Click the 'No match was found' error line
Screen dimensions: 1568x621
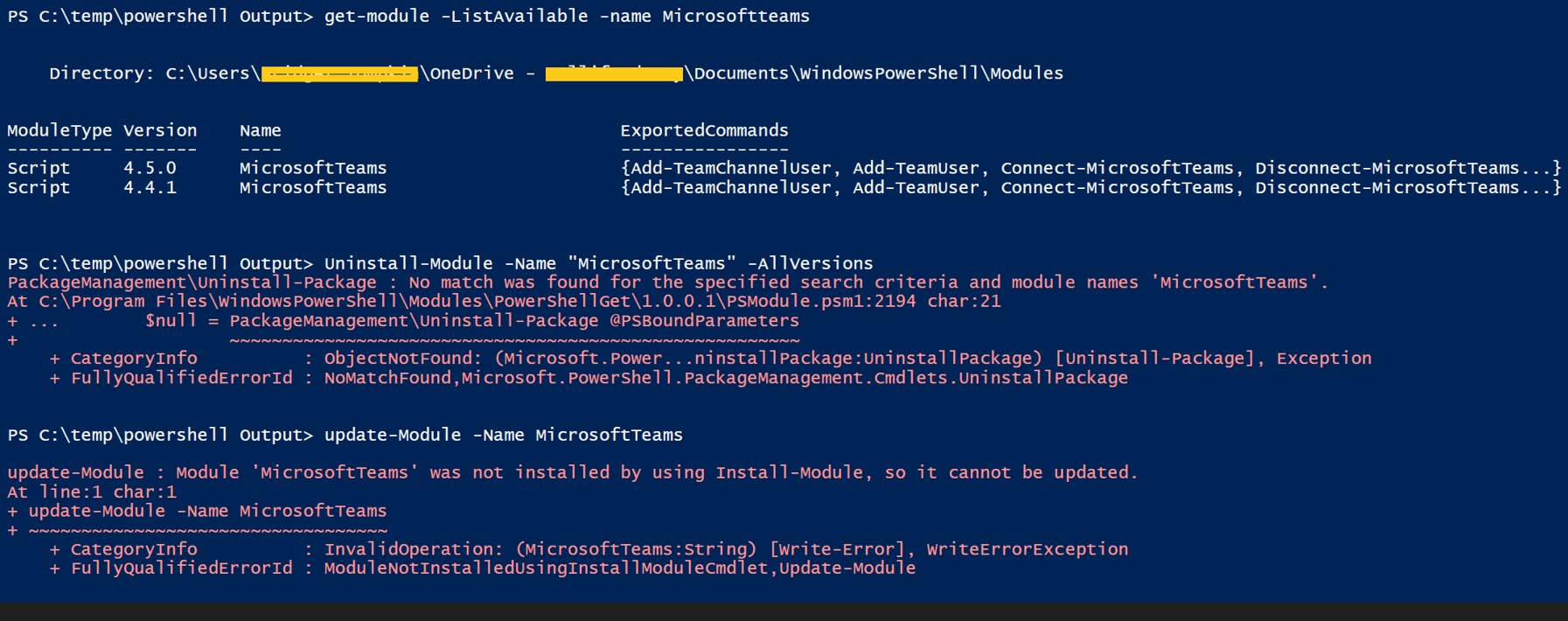(668, 283)
